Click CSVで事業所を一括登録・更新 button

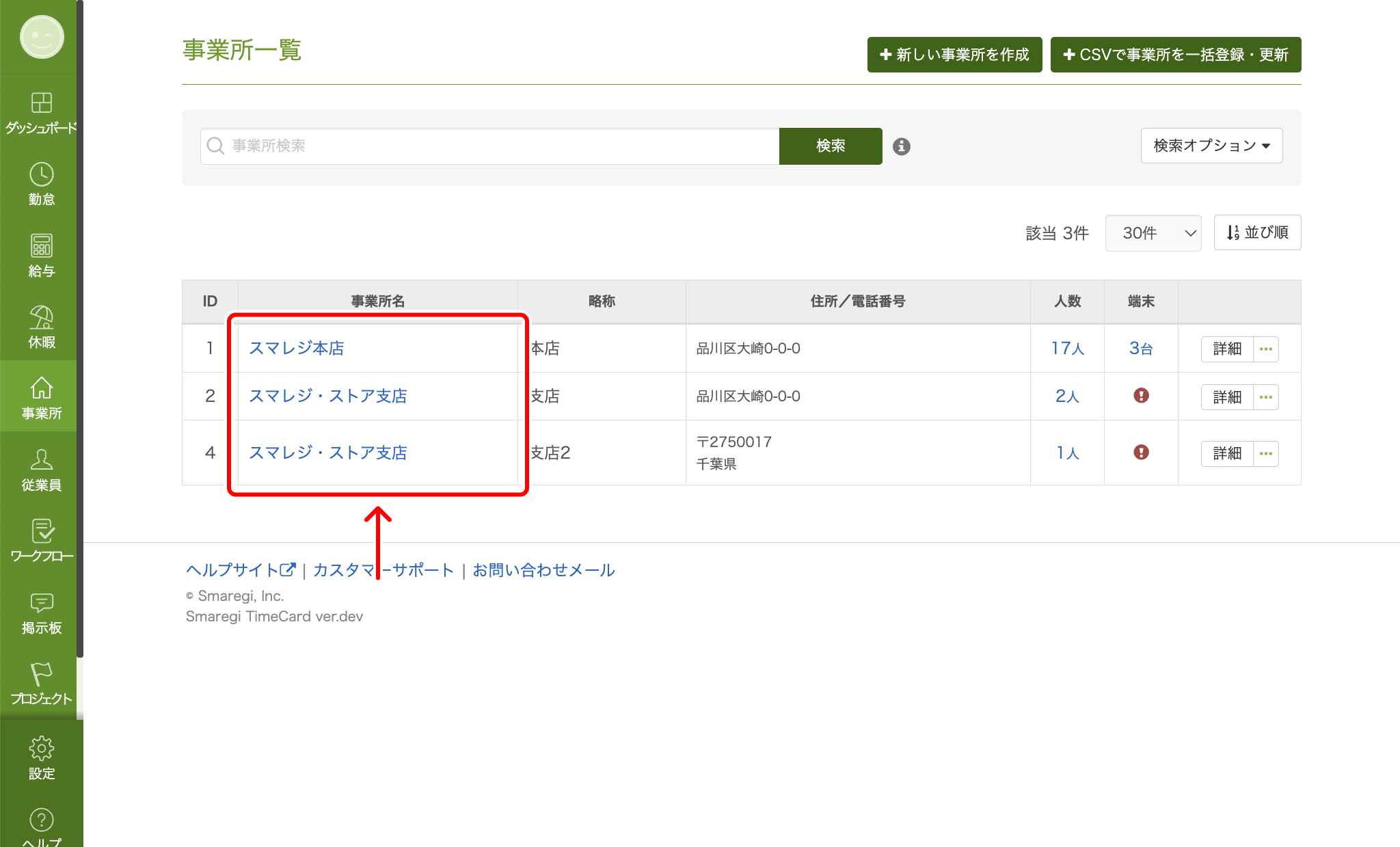point(1175,55)
